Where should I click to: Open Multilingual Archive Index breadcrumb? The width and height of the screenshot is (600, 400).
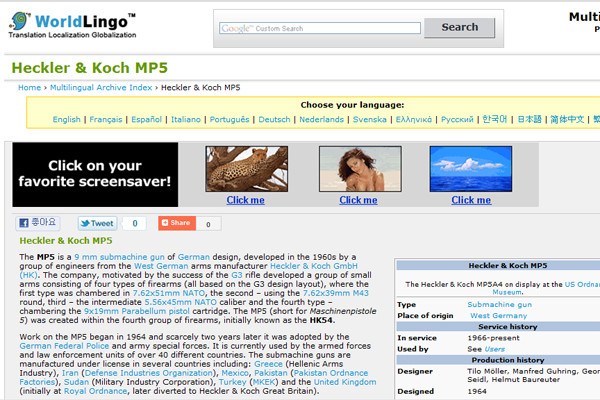[x=103, y=88]
